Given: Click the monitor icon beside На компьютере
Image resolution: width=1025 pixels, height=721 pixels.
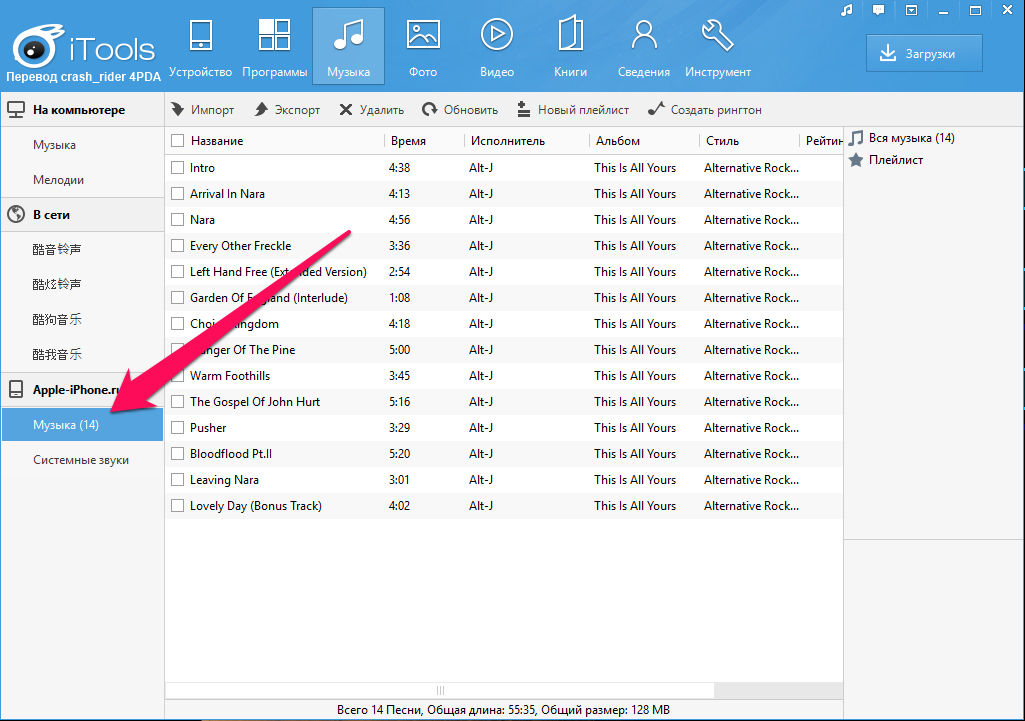Looking at the screenshot, I should [16, 110].
